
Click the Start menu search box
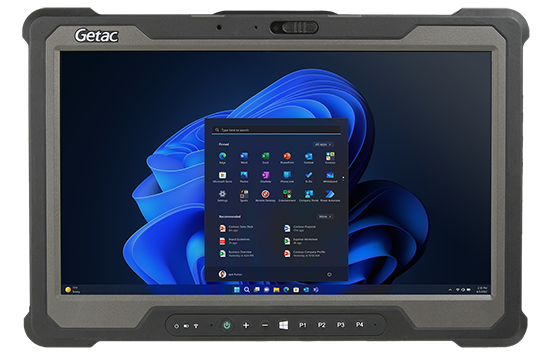[x=276, y=130]
